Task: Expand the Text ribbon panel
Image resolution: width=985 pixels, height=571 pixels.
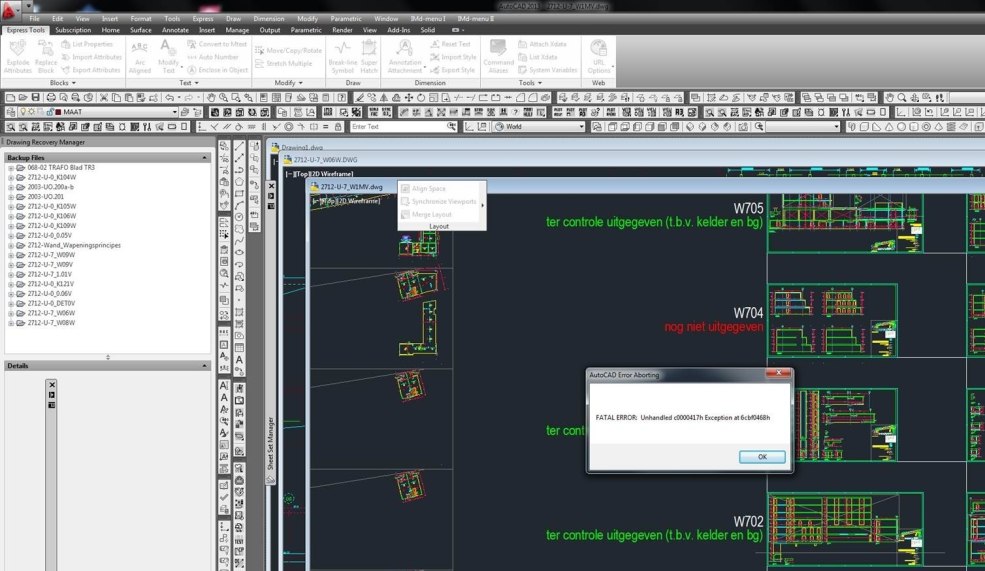Action: point(188,83)
